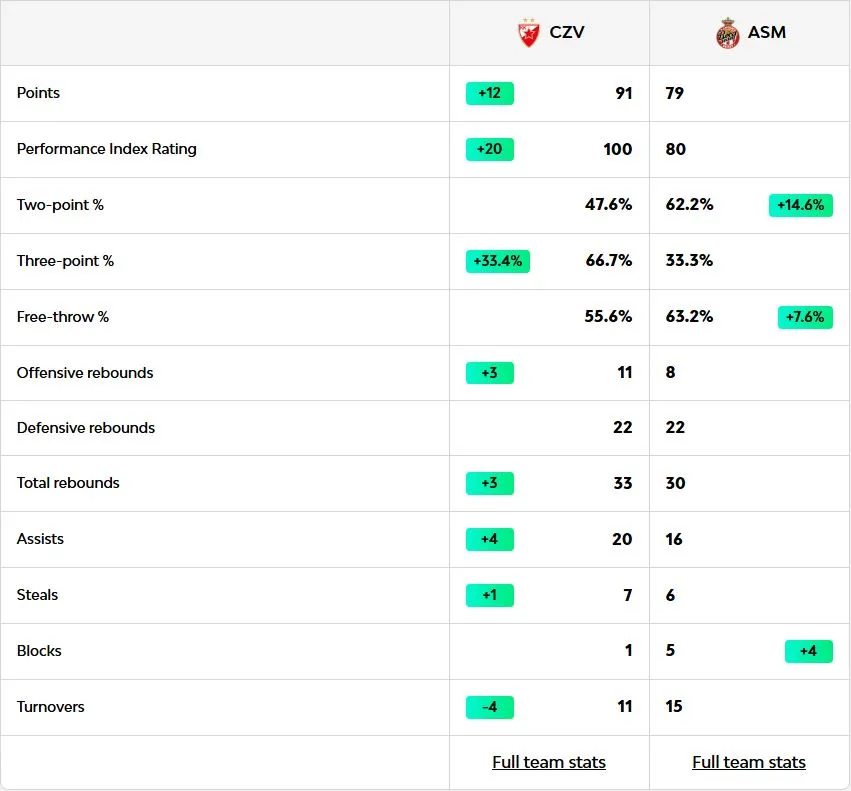Click the +4 assists badge
This screenshot has height=791, width=851.
pos(490,539)
